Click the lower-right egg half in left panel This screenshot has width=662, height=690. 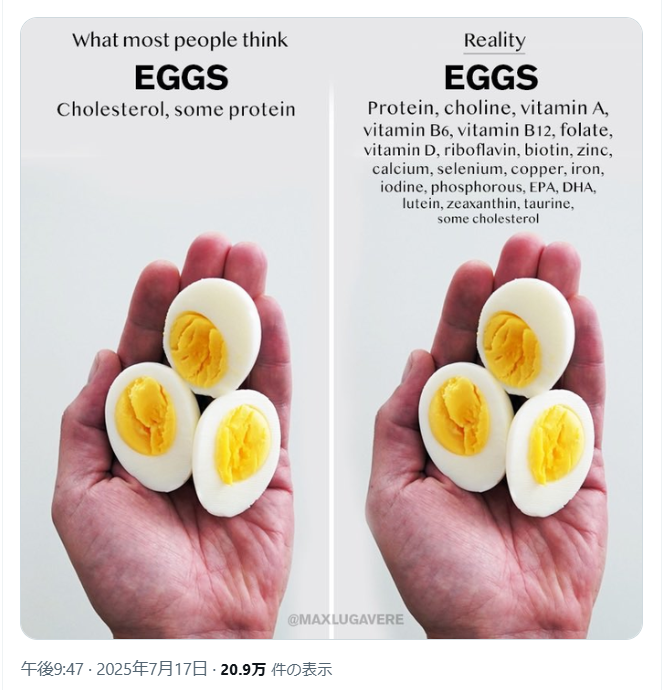coord(237,452)
